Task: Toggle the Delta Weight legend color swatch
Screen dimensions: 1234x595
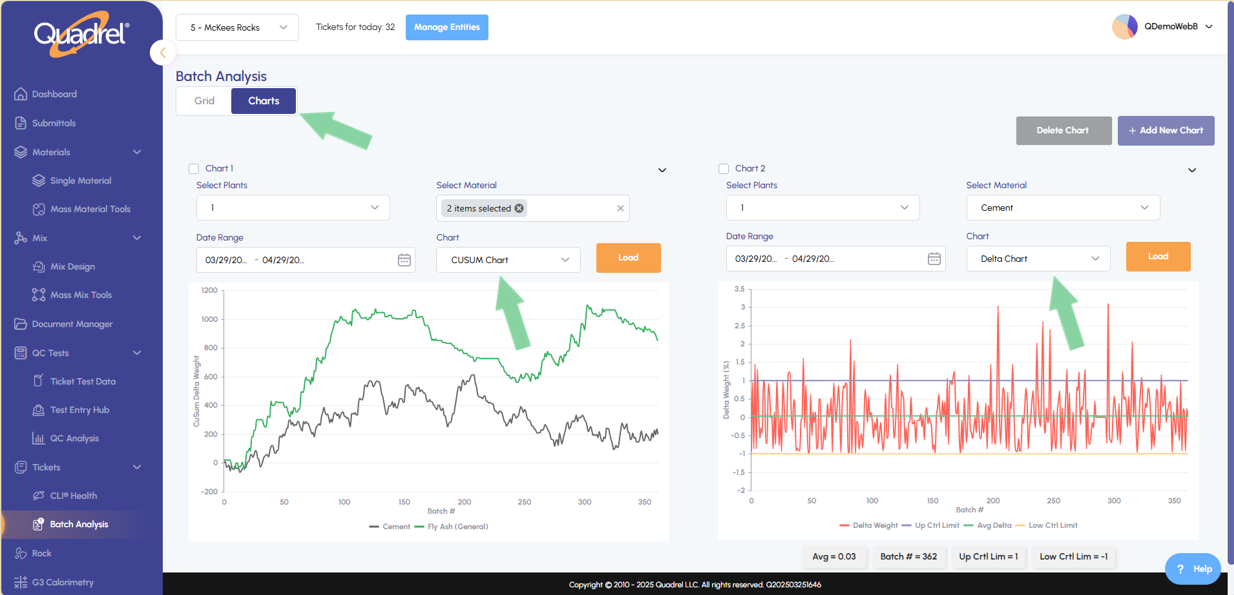Action: pyautogui.click(x=845, y=525)
